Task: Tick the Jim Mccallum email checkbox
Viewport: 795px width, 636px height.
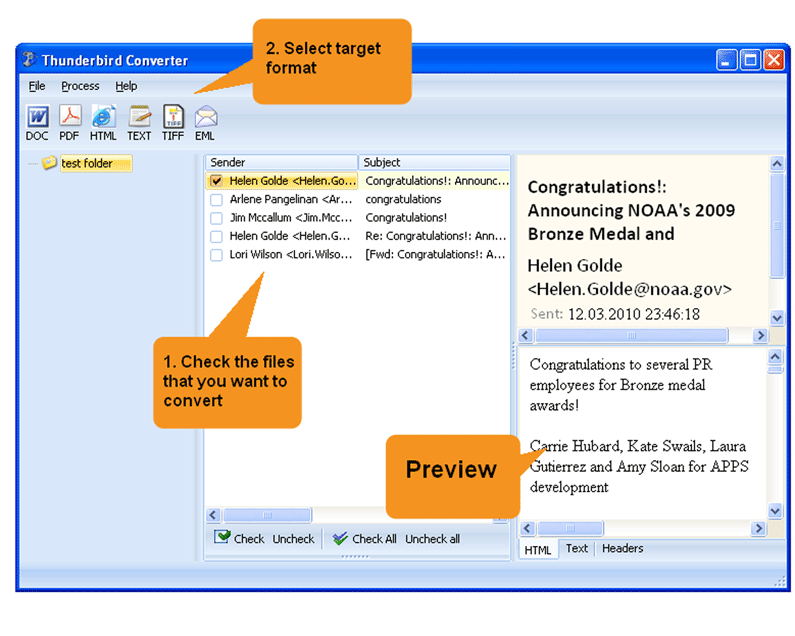Action: pyautogui.click(x=216, y=218)
